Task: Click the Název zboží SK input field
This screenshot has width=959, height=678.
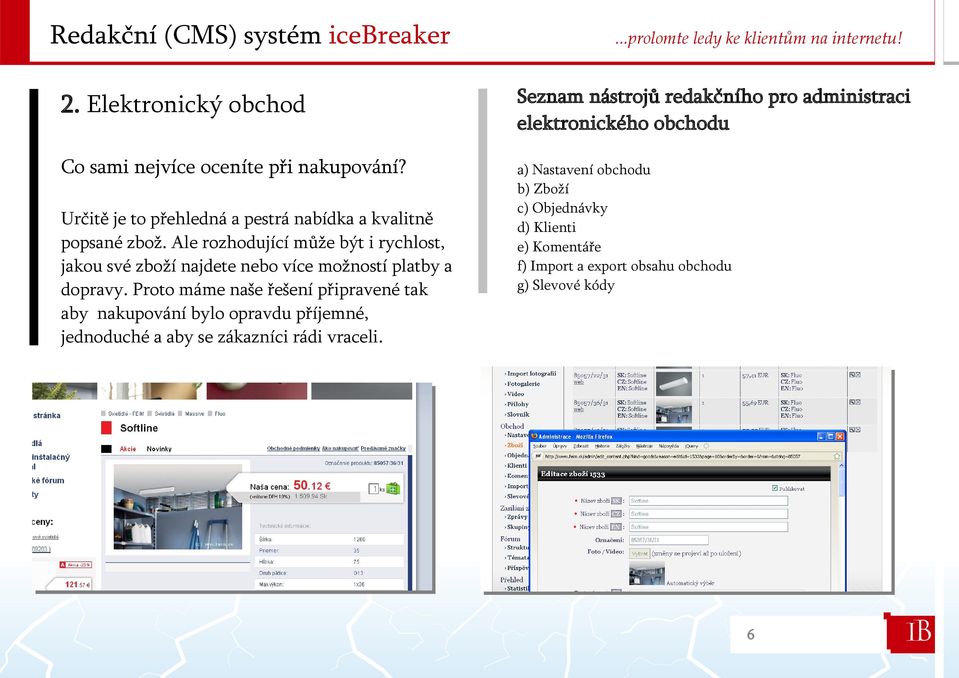Action: (708, 501)
